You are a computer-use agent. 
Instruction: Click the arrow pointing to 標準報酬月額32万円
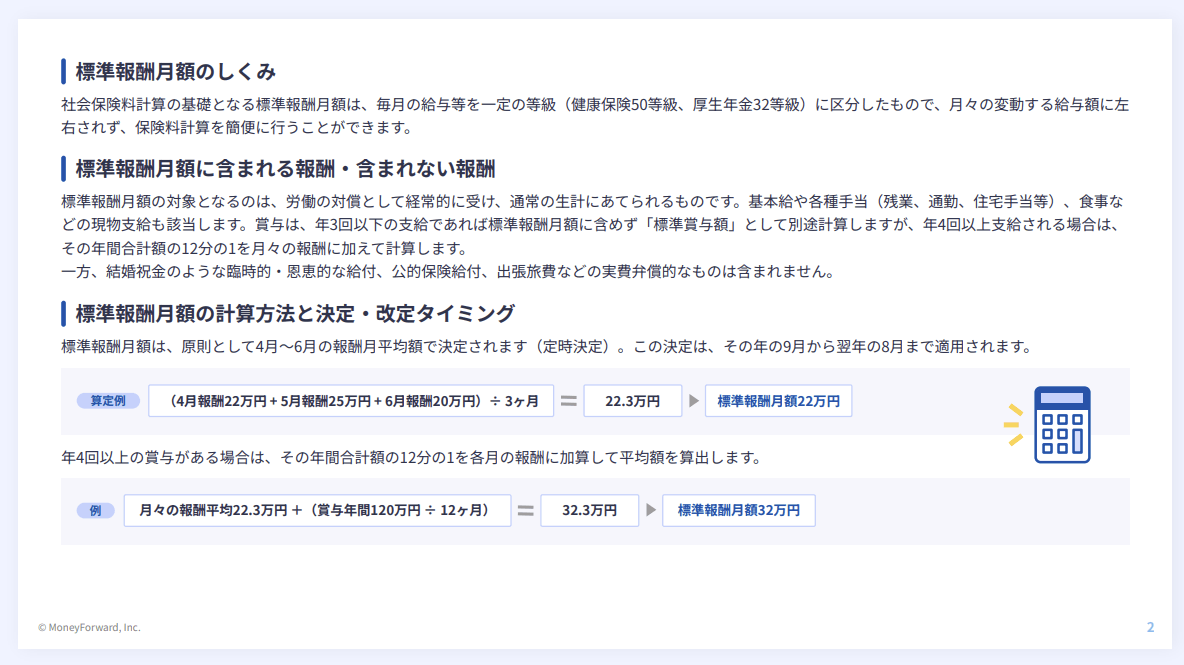point(651,510)
